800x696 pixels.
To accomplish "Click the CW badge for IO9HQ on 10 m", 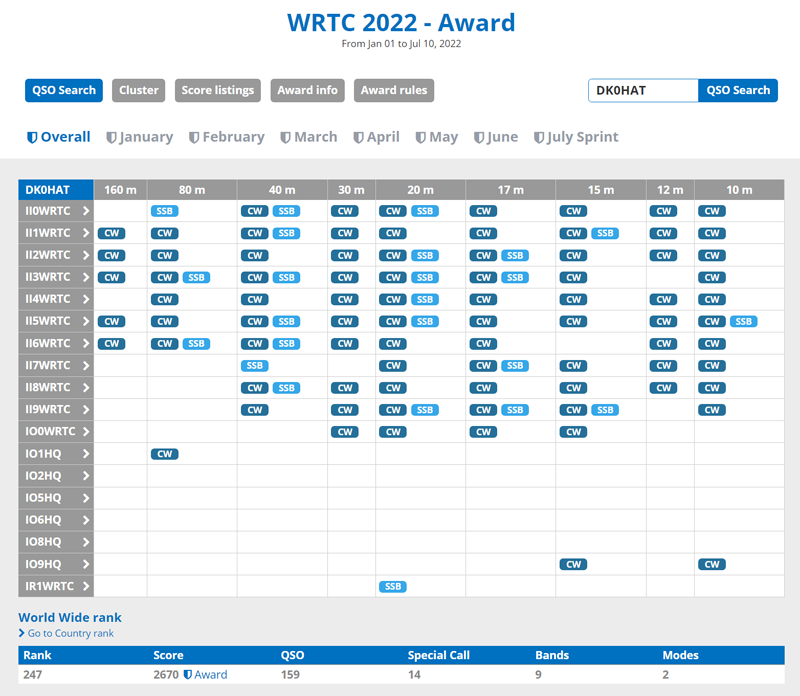I will 712,564.
